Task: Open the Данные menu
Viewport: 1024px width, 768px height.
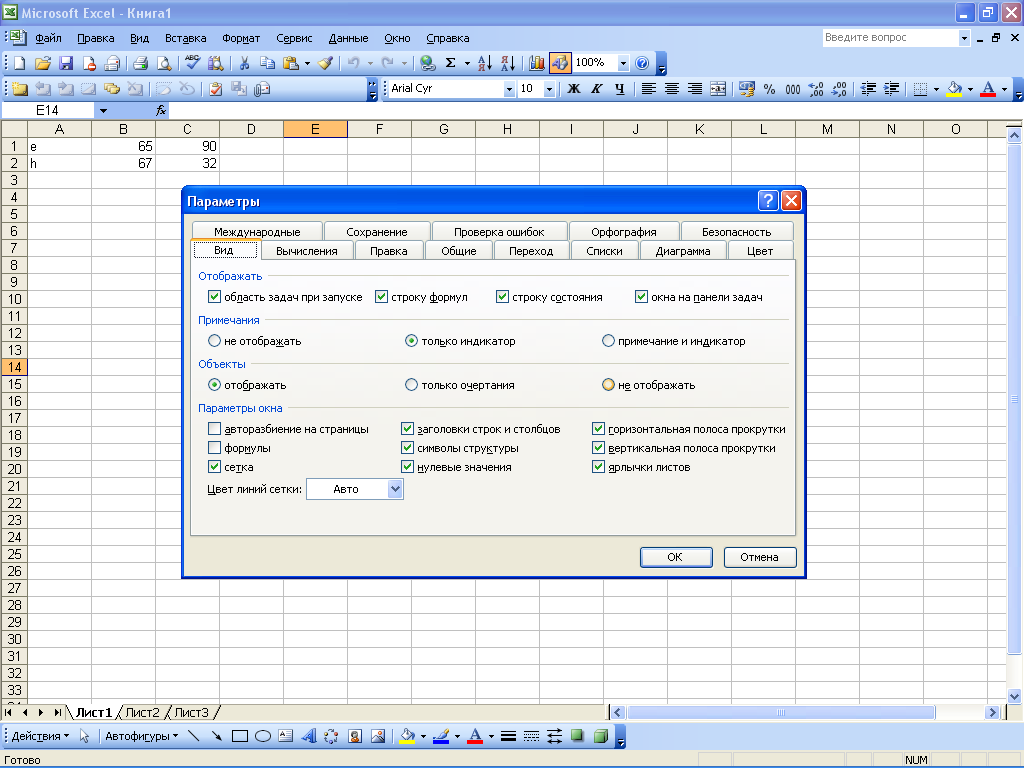Action: pyautogui.click(x=348, y=39)
